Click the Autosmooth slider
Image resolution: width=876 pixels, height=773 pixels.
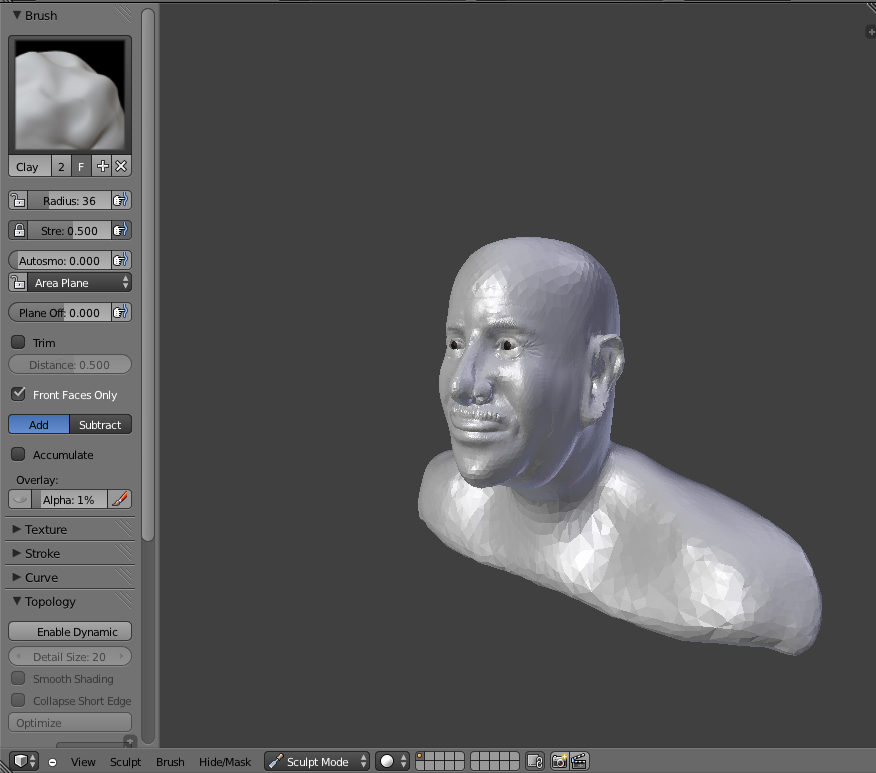tap(60, 261)
